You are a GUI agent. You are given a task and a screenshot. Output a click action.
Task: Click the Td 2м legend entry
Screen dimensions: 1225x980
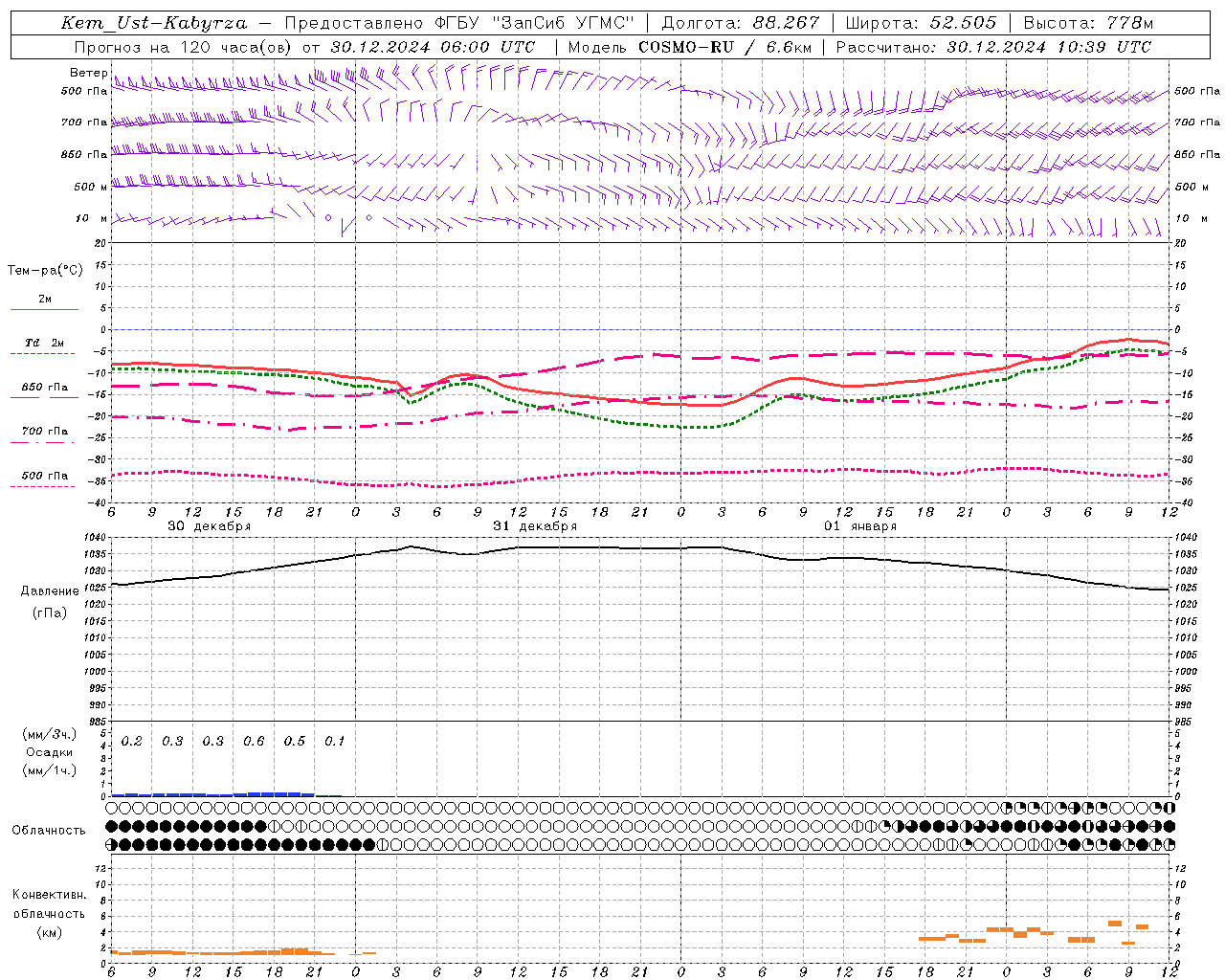pyautogui.click(x=45, y=343)
